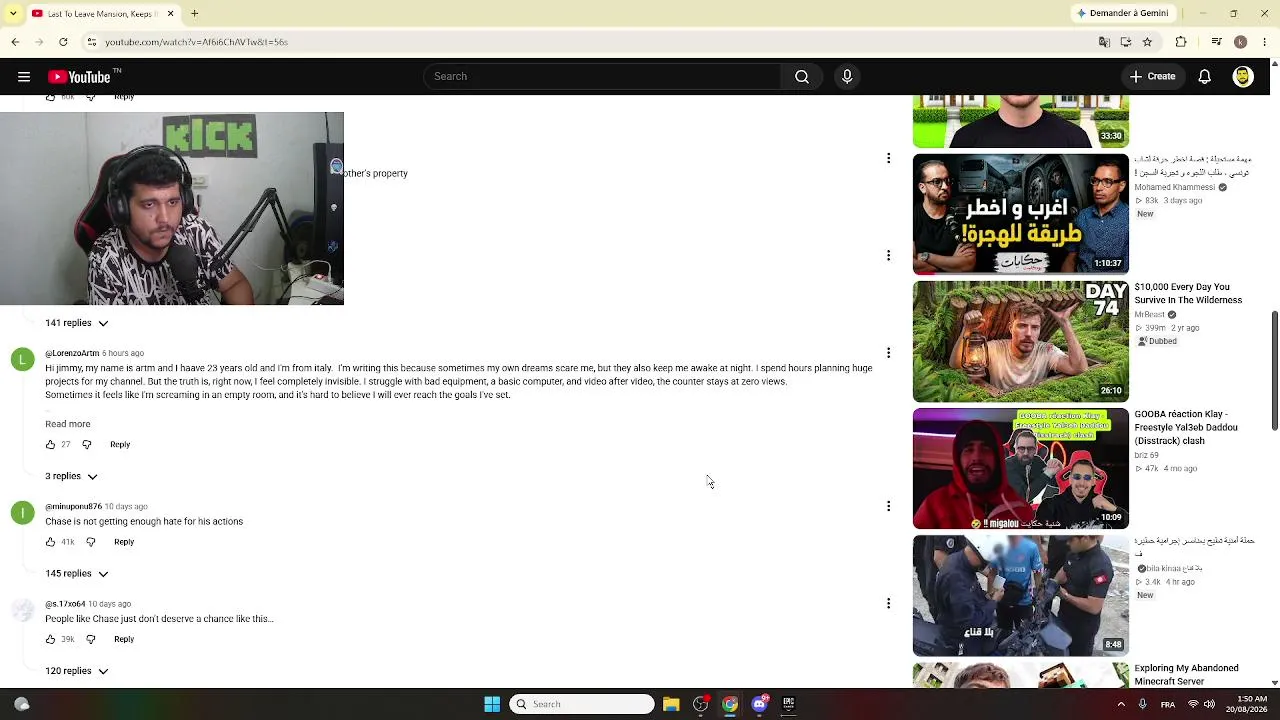Focus the YouTube search field
This screenshot has height=720, width=1280.
tap(602, 77)
